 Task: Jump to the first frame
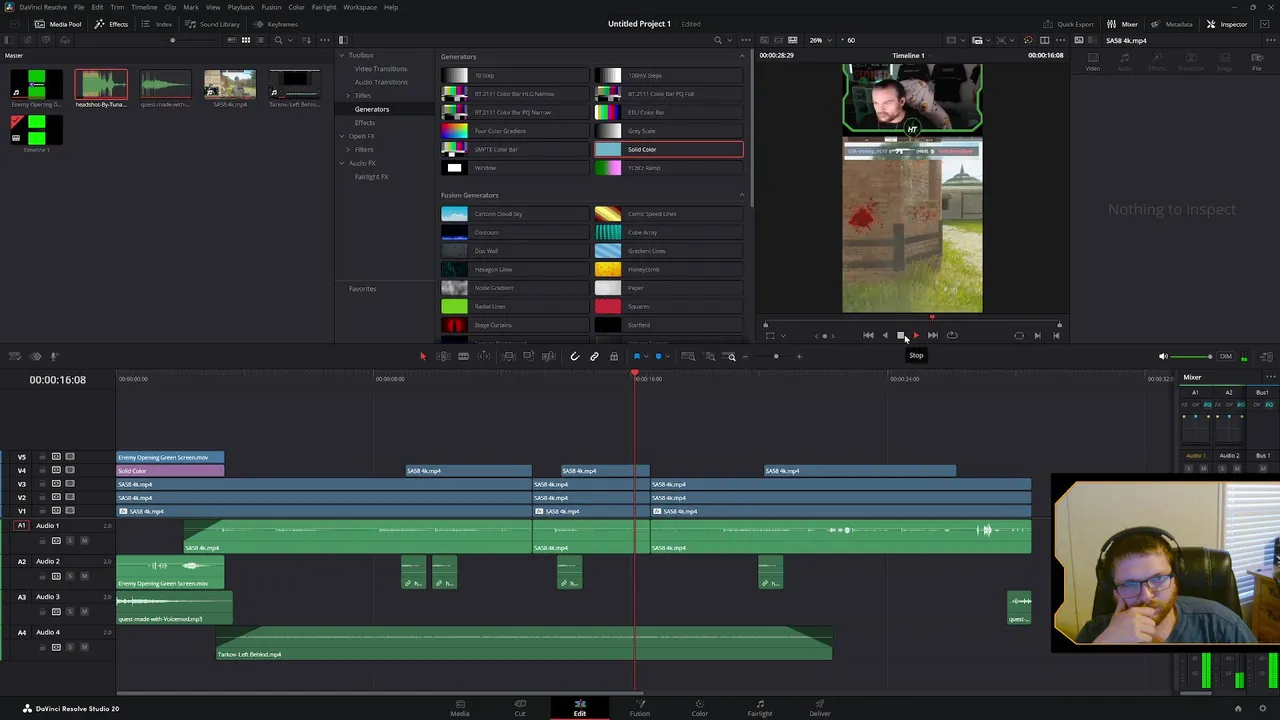point(868,336)
